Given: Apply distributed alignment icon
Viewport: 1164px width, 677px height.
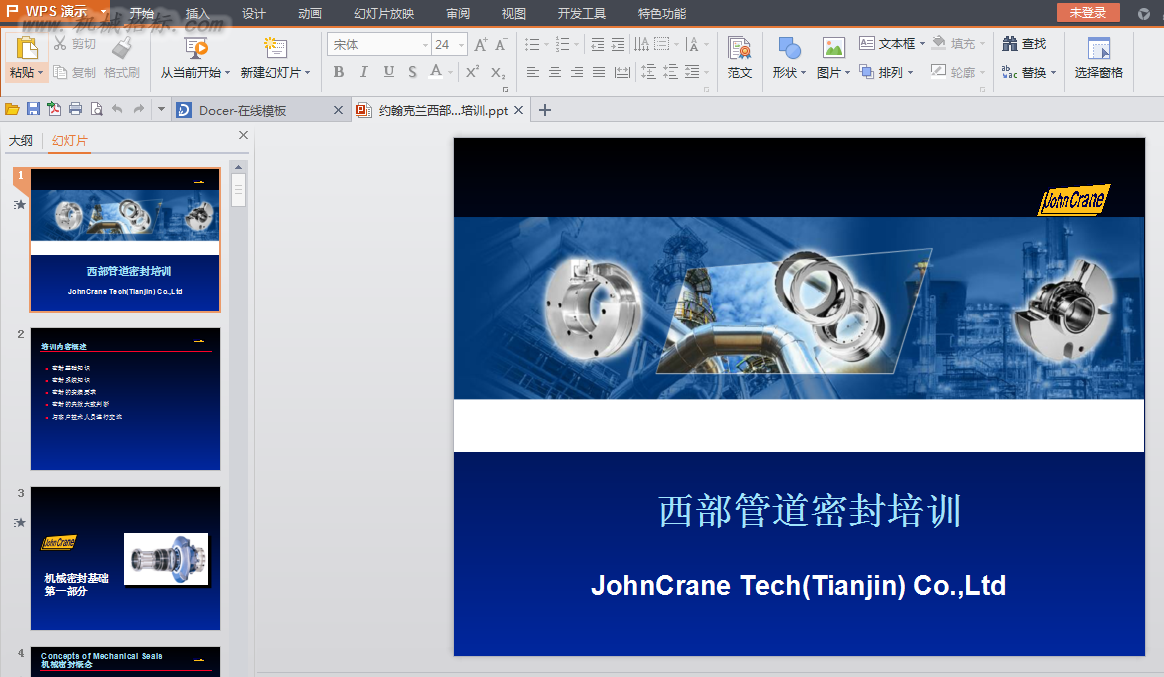Looking at the screenshot, I should 622,72.
